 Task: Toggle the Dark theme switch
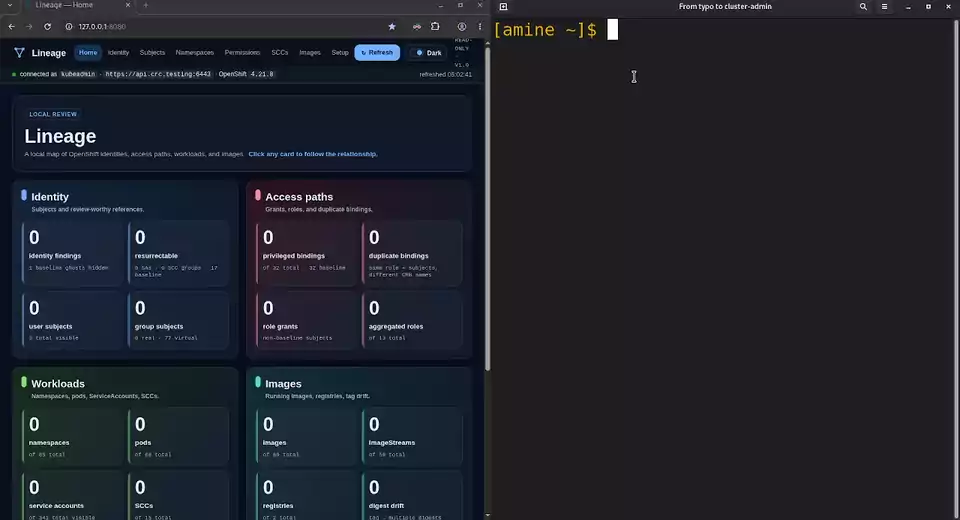click(428, 53)
